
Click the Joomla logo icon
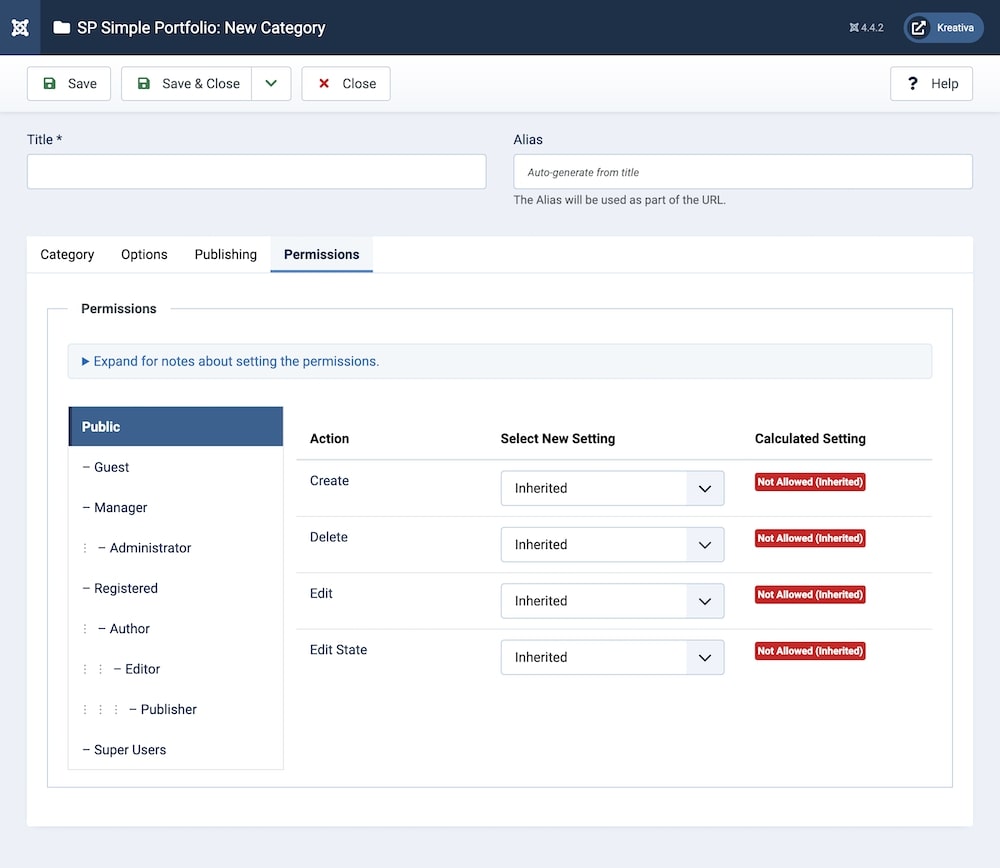[x=20, y=27]
